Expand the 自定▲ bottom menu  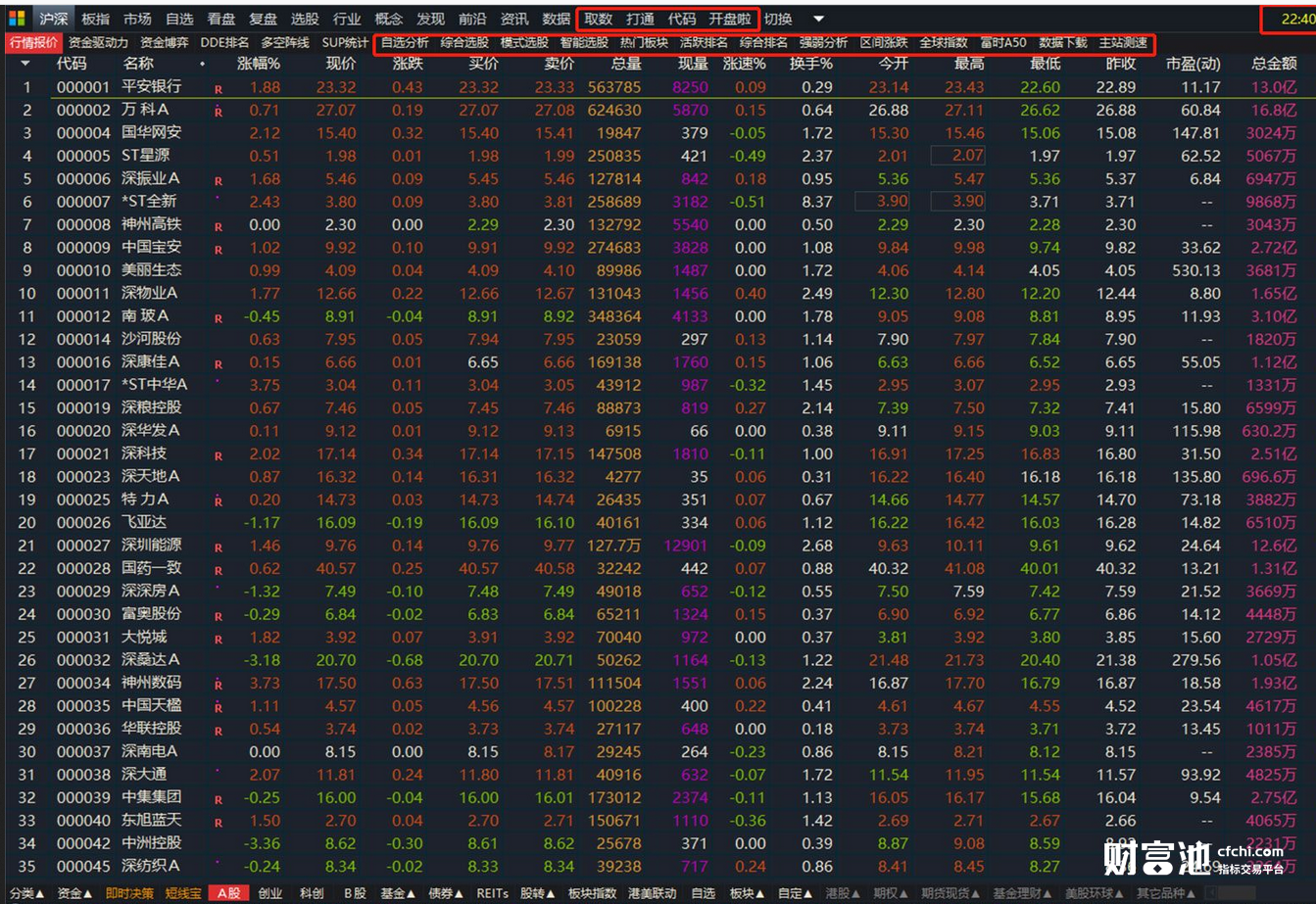pyautogui.click(x=795, y=893)
